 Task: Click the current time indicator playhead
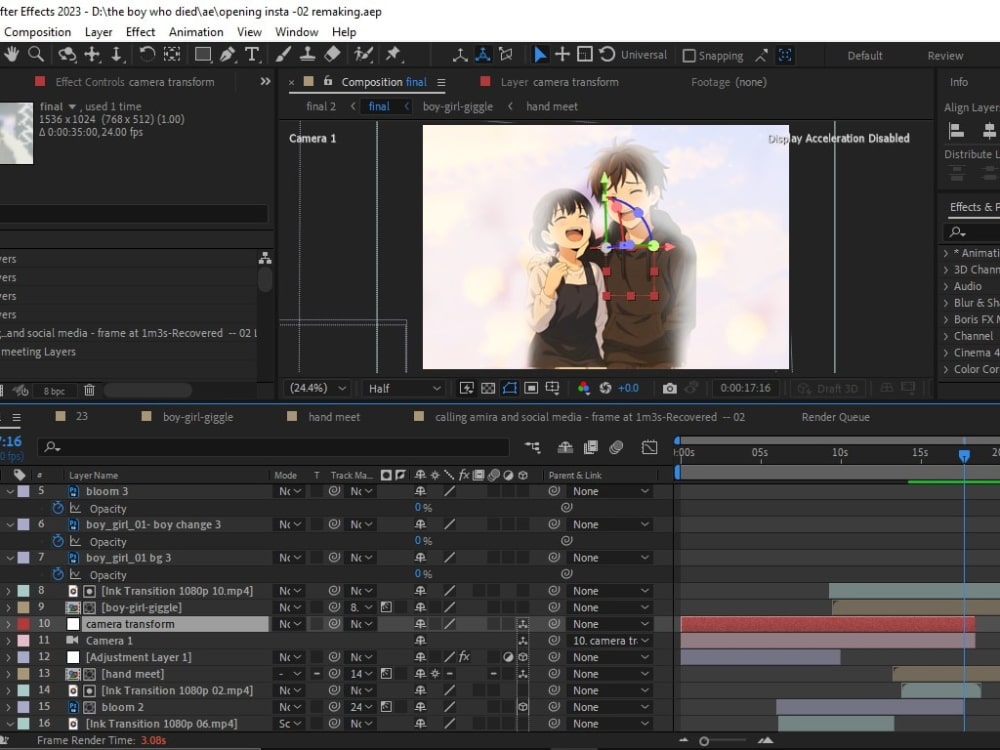coord(964,455)
